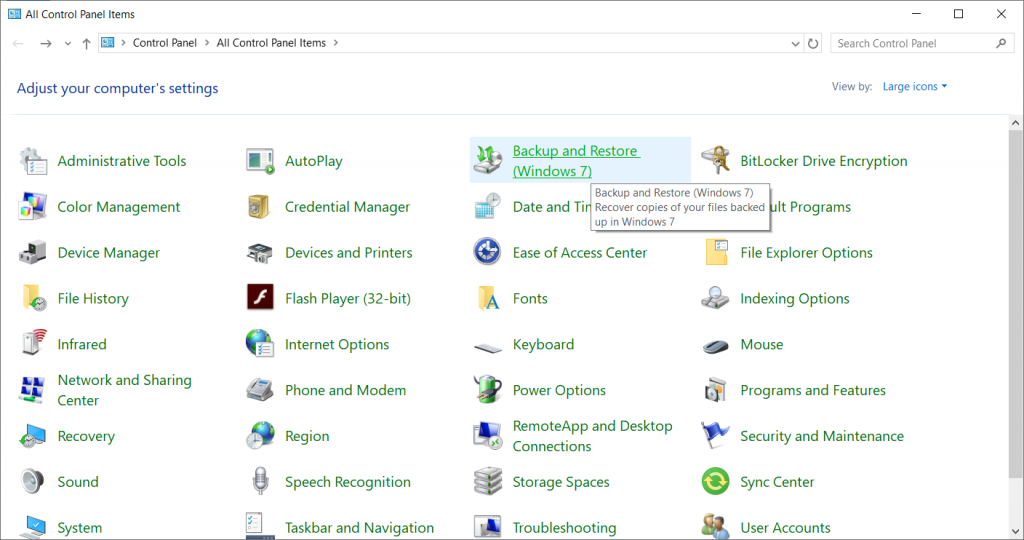Go up one level with up arrow
1024x540 pixels.
(86, 44)
